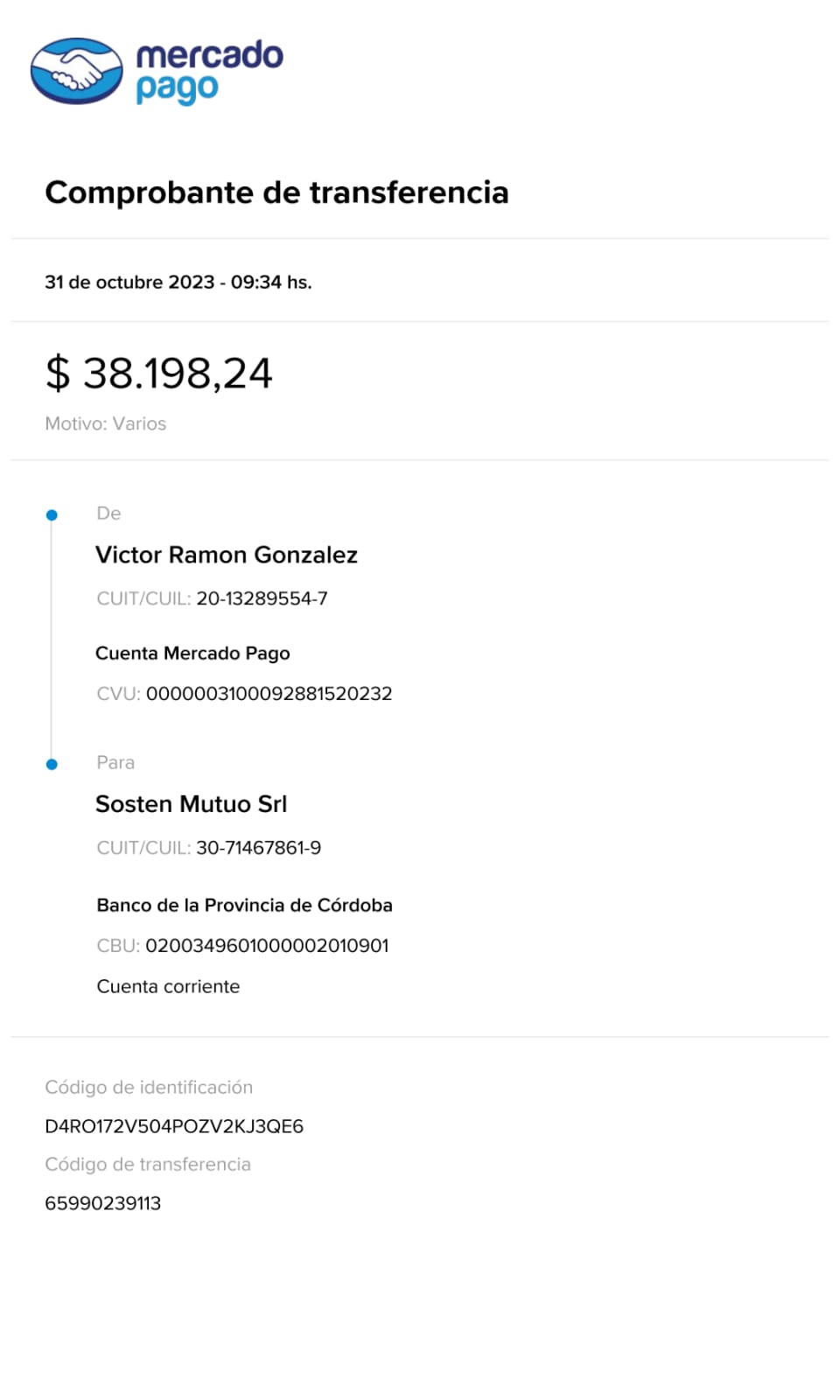The width and height of the screenshot is (840, 1400).
Task: Select identification code D4RO172V504POZV2KJ3QE6
Action: 174,1126
